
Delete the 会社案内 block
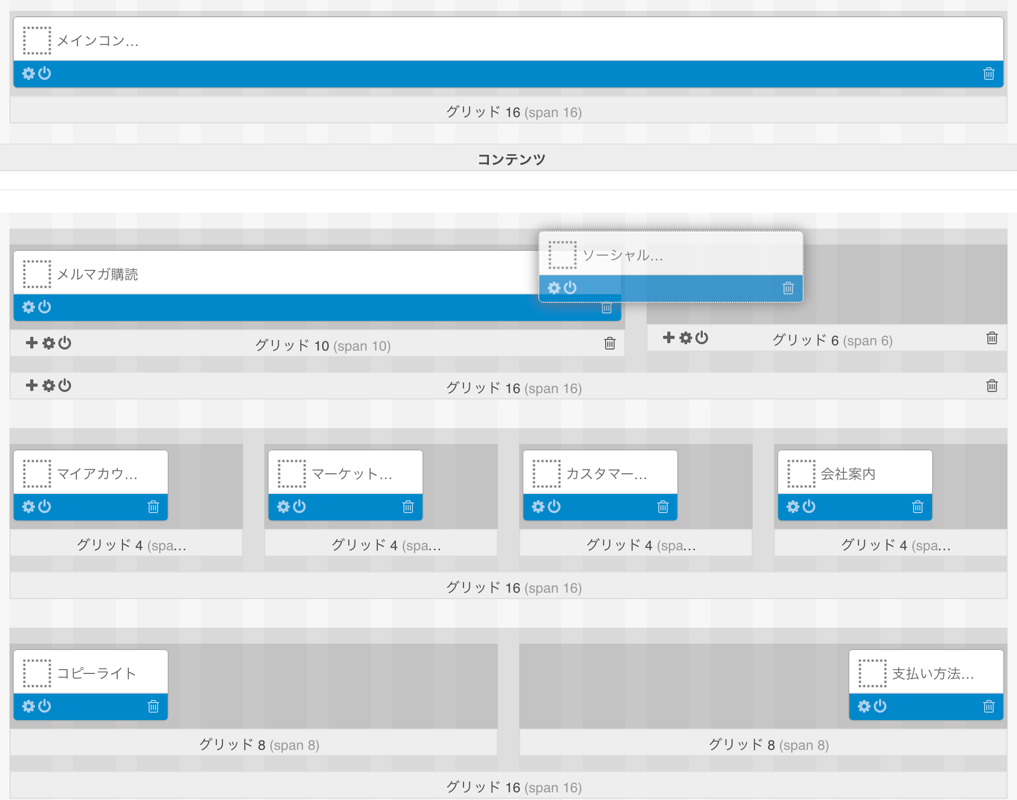pyautogui.click(x=917, y=507)
